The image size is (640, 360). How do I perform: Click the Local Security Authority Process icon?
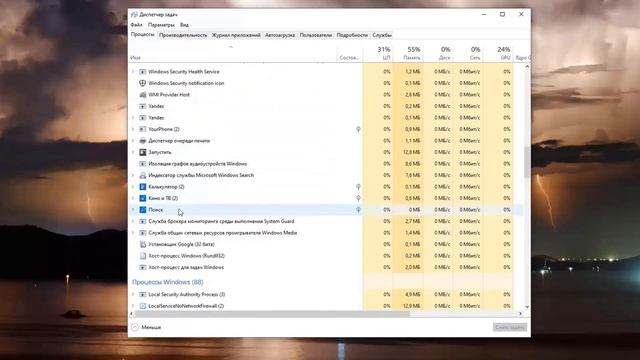coord(142,294)
